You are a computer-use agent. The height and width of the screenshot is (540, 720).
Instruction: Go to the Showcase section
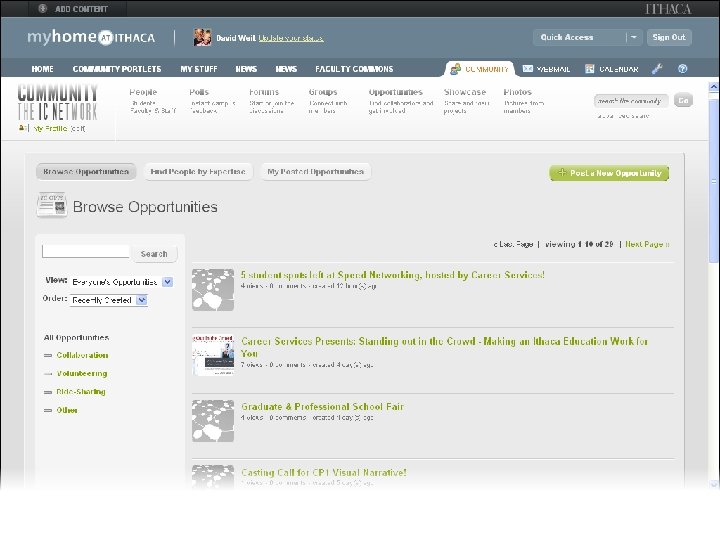[x=465, y=92]
